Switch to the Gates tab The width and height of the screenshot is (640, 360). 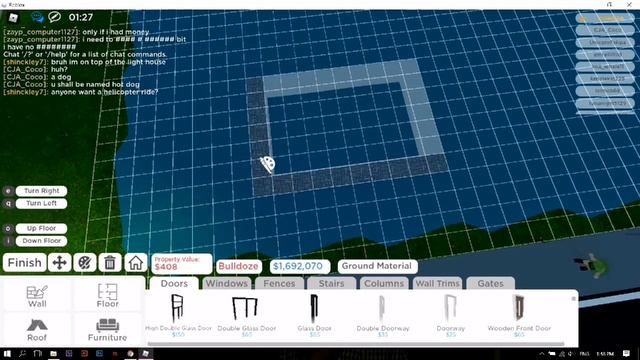[x=491, y=283]
